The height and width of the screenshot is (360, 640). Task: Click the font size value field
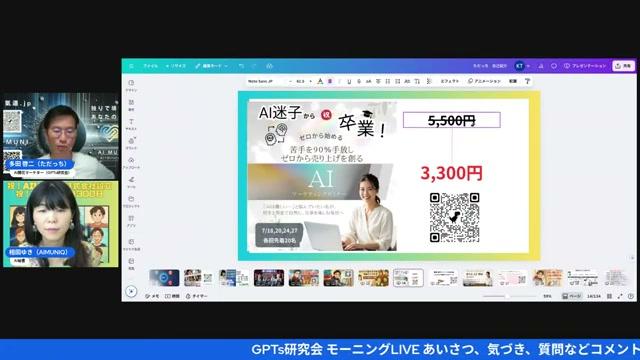click(300, 81)
